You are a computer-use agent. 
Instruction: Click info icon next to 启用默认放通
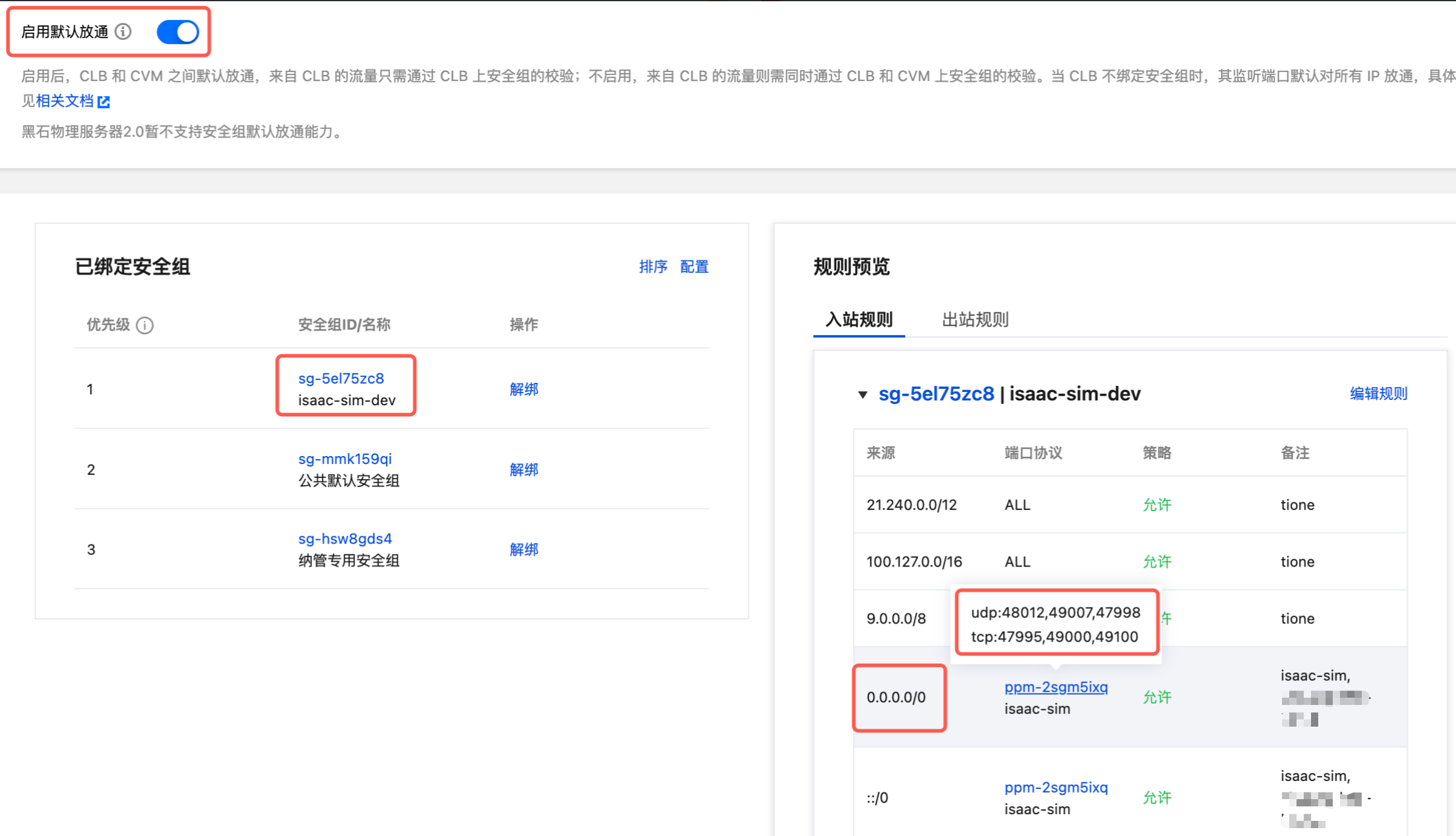coord(123,31)
